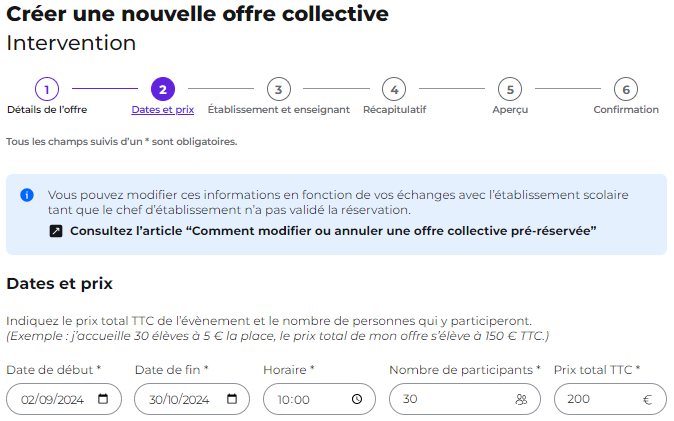Focus the Date de fin value 30/10/2024
This screenshot has height=421, width=674.
(179, 400)
